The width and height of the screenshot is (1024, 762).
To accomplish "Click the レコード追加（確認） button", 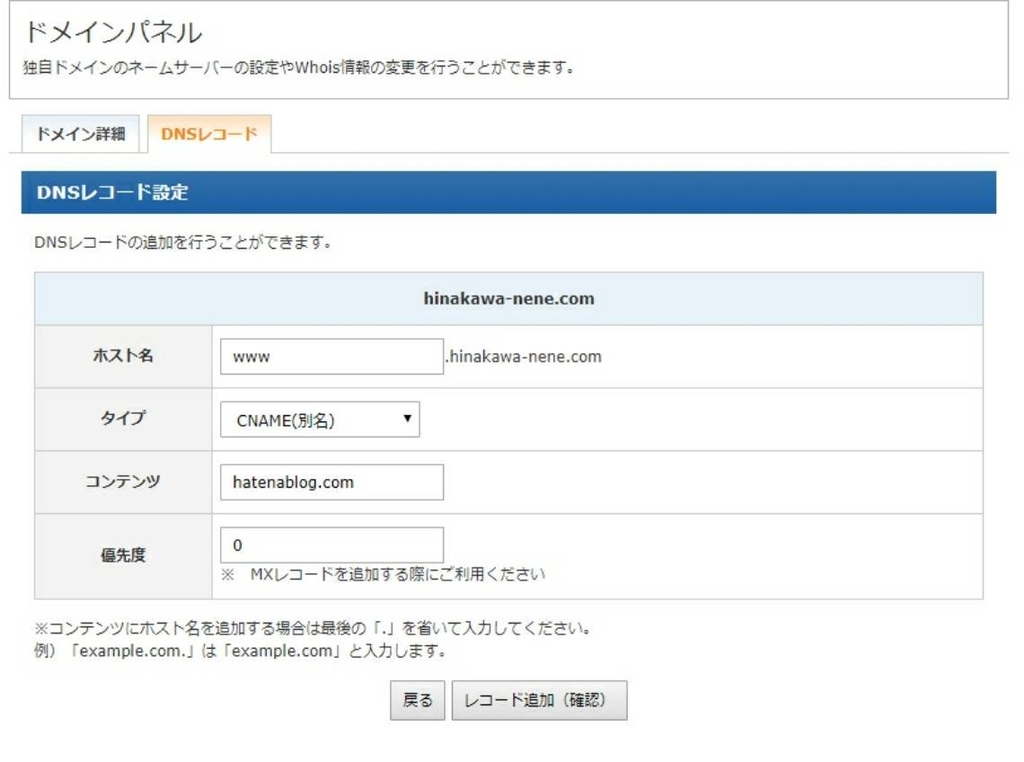I will pos(540,699).
